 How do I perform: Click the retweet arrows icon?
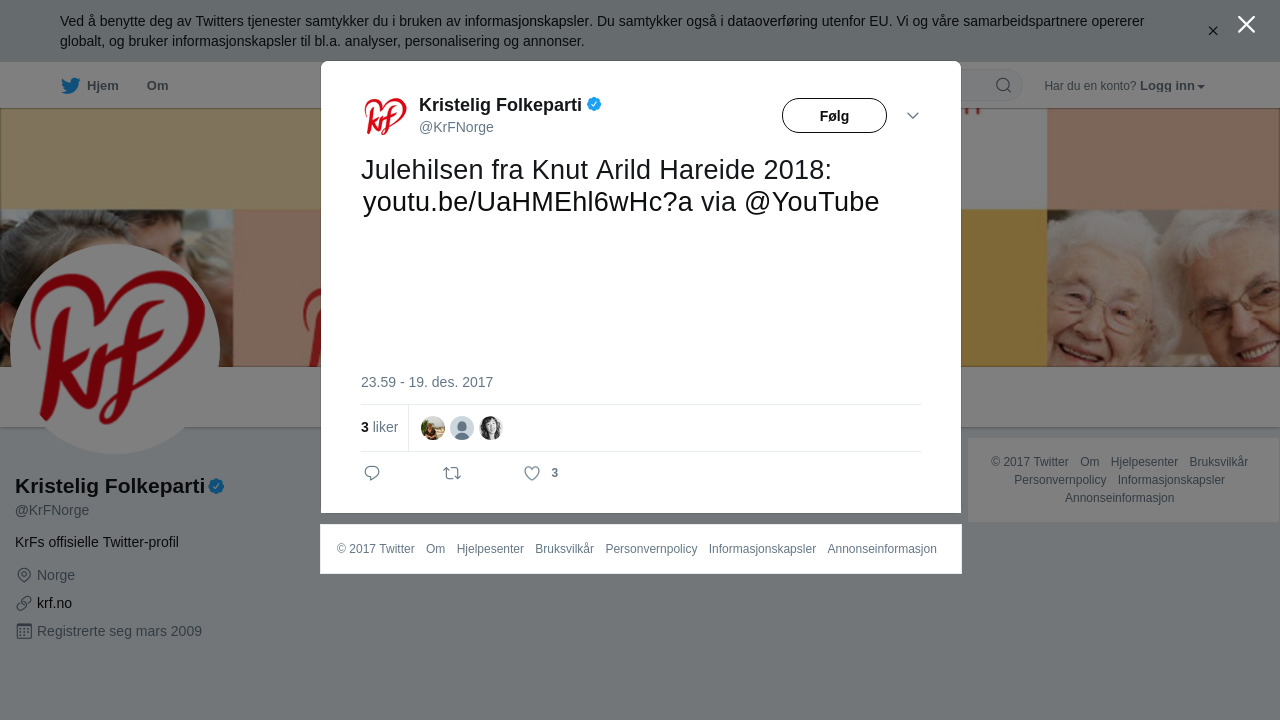[x=452, y=473]
